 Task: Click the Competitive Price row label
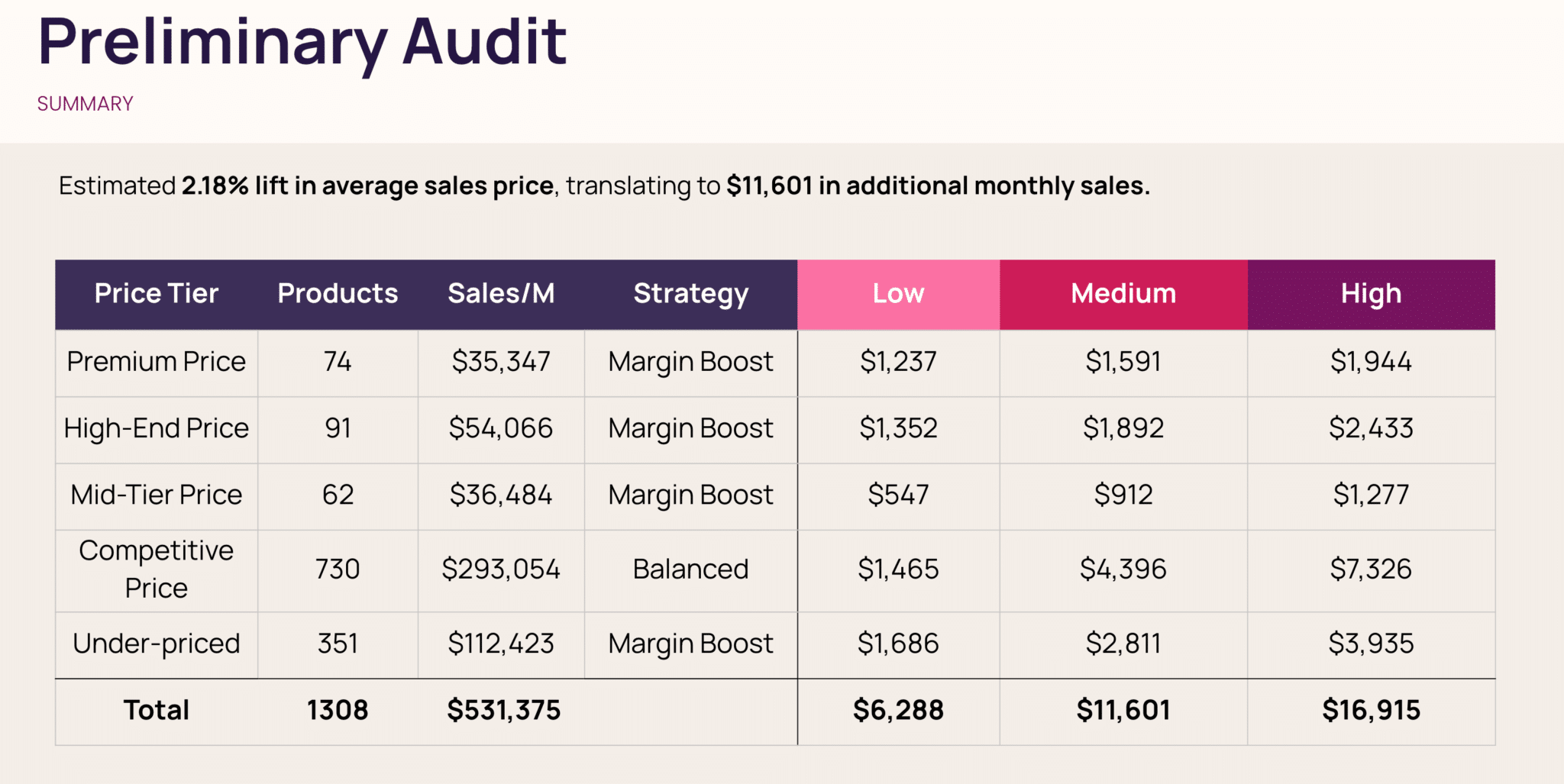[x=156, y=569]
